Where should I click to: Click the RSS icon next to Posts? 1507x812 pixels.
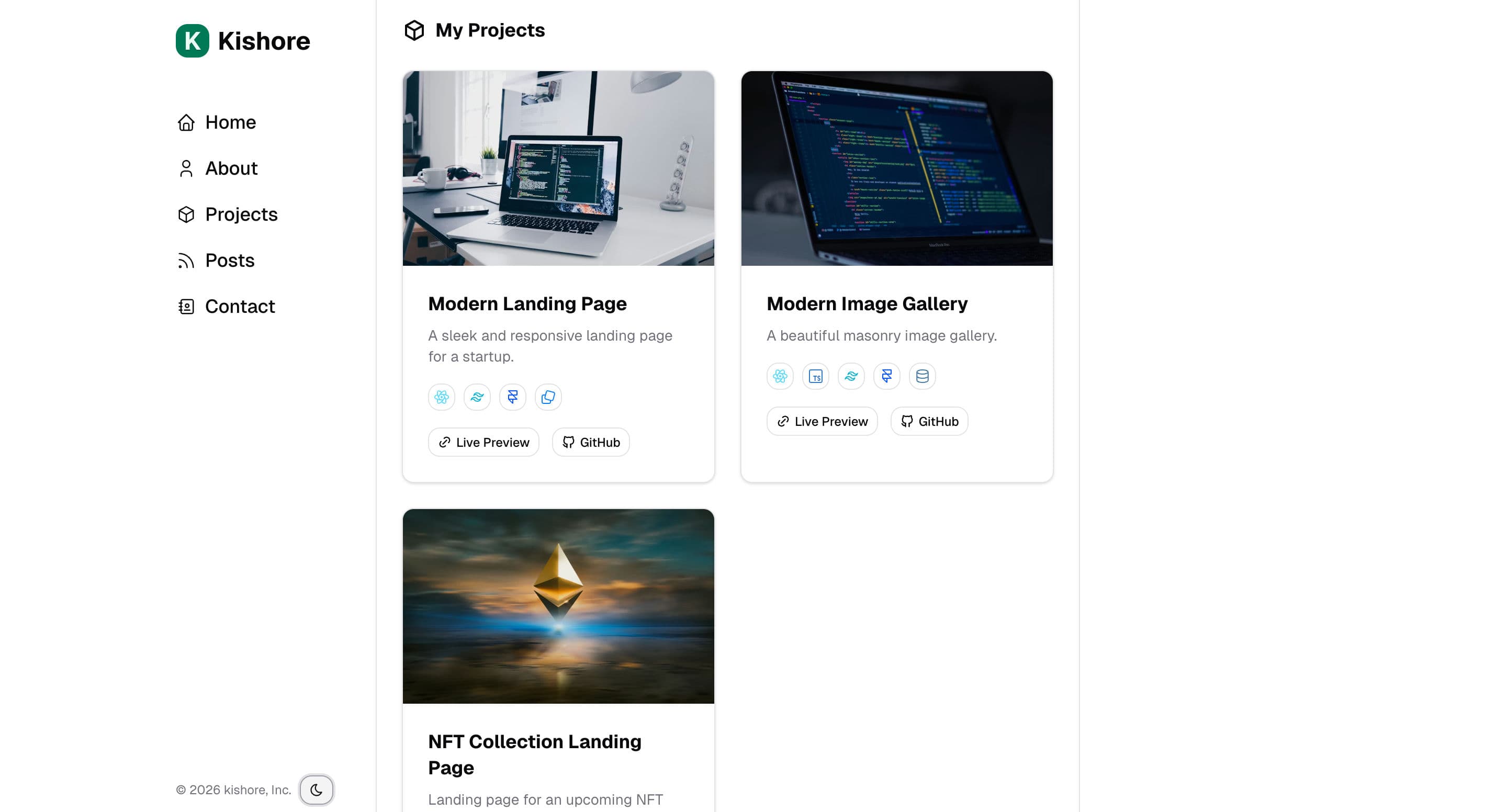coord(186,261)
